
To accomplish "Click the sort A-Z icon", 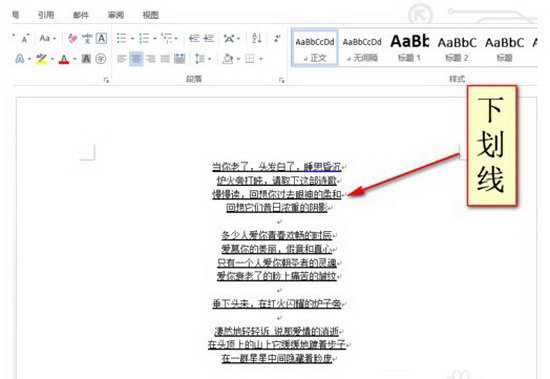I will click(257, 38).
